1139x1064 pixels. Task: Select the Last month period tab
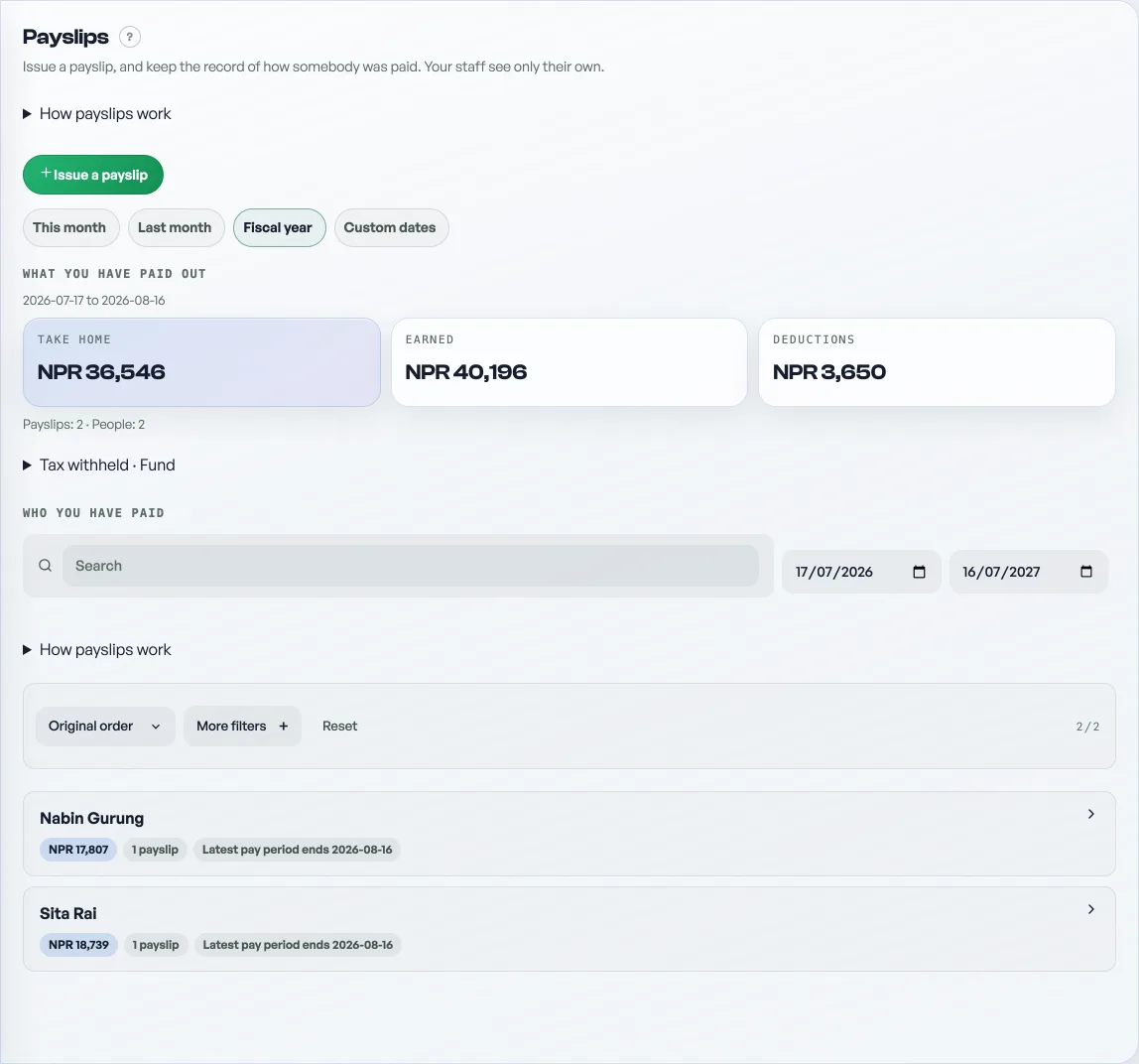click(x=175, y=227)
